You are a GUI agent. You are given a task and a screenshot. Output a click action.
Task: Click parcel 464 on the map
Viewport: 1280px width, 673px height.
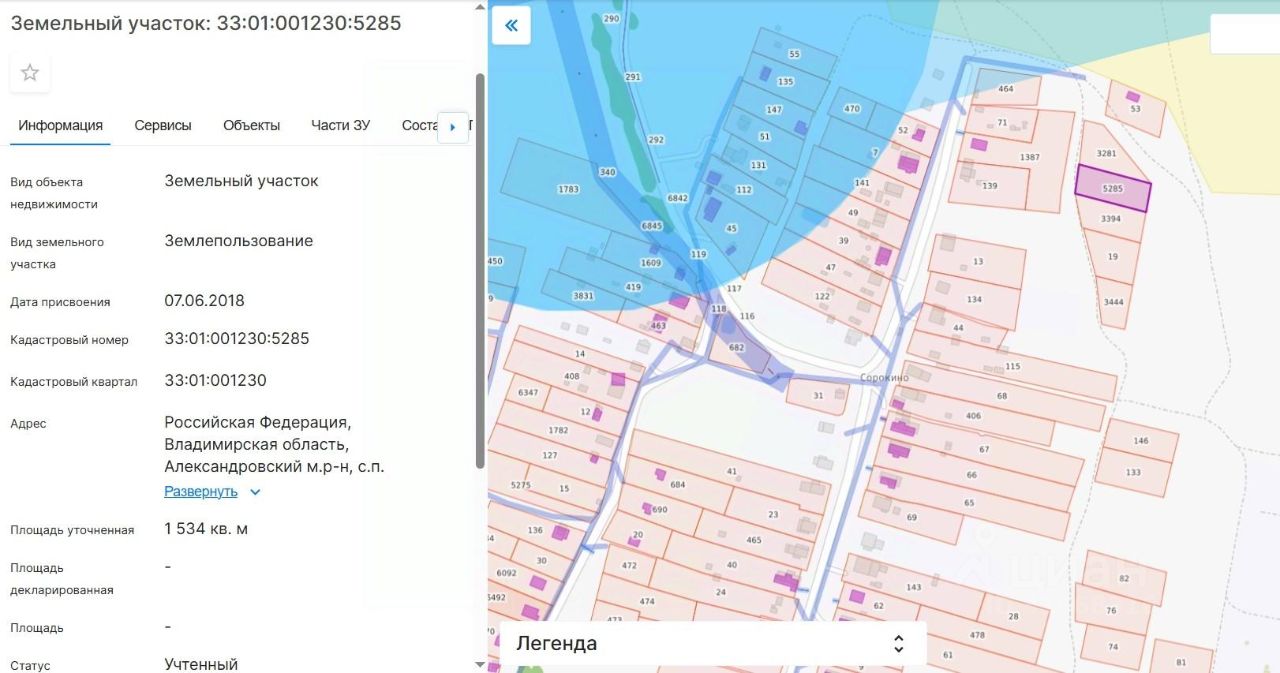pyautogui.click(x=1006, y=89)
